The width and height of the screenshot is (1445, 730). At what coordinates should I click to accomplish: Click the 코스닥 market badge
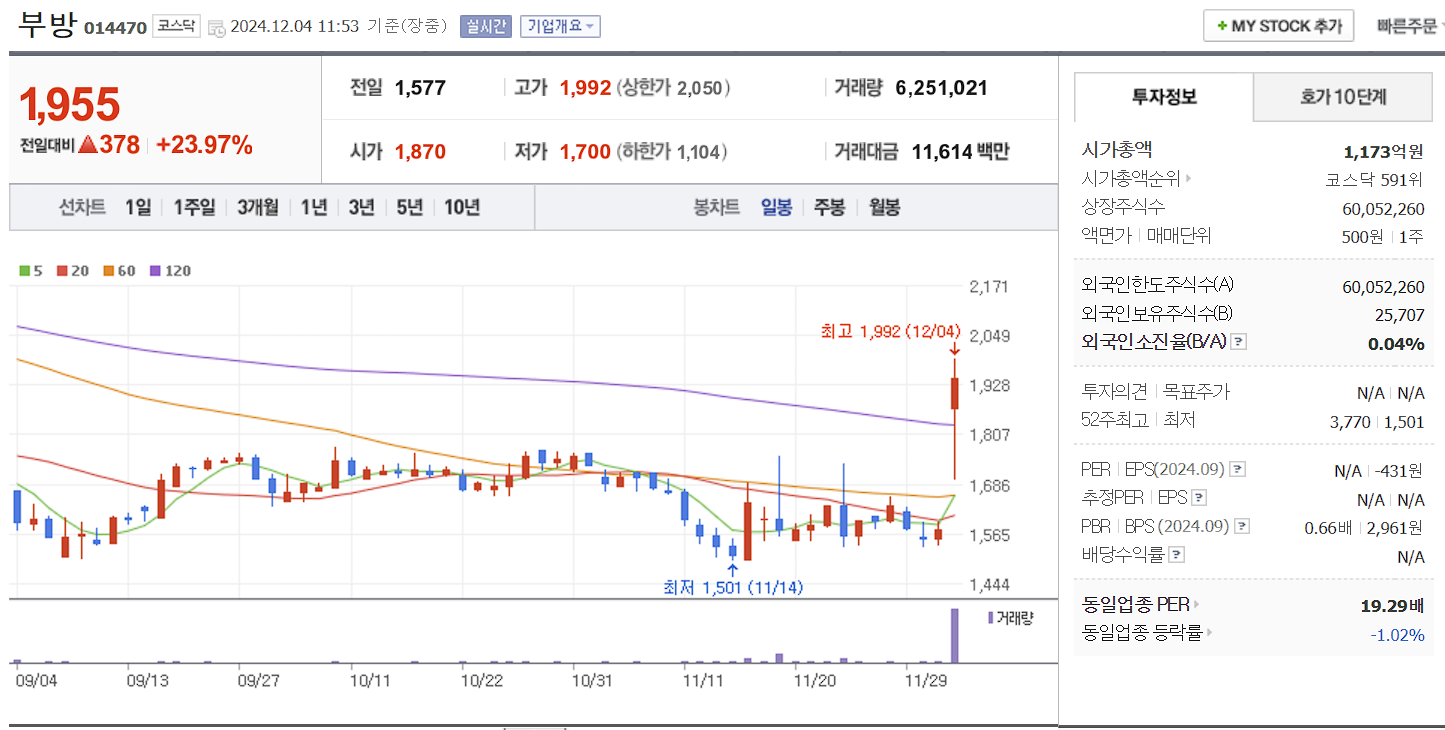coord(177,27)
